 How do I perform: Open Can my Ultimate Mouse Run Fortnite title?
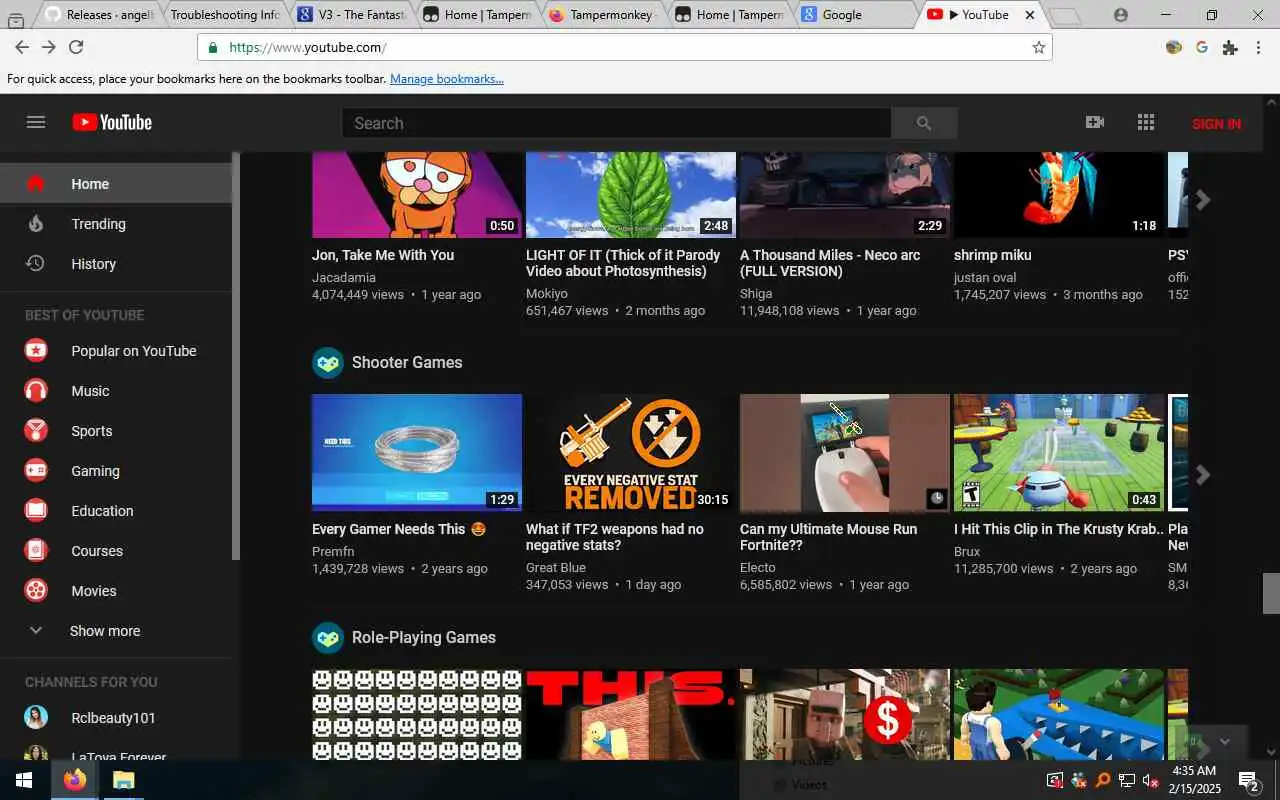[828, 537]
